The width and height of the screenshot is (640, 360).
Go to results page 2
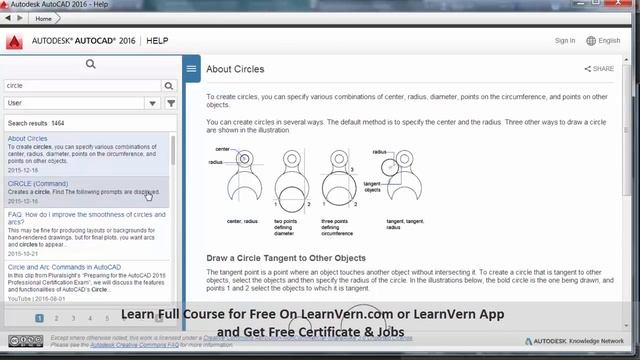pos(56,318)
